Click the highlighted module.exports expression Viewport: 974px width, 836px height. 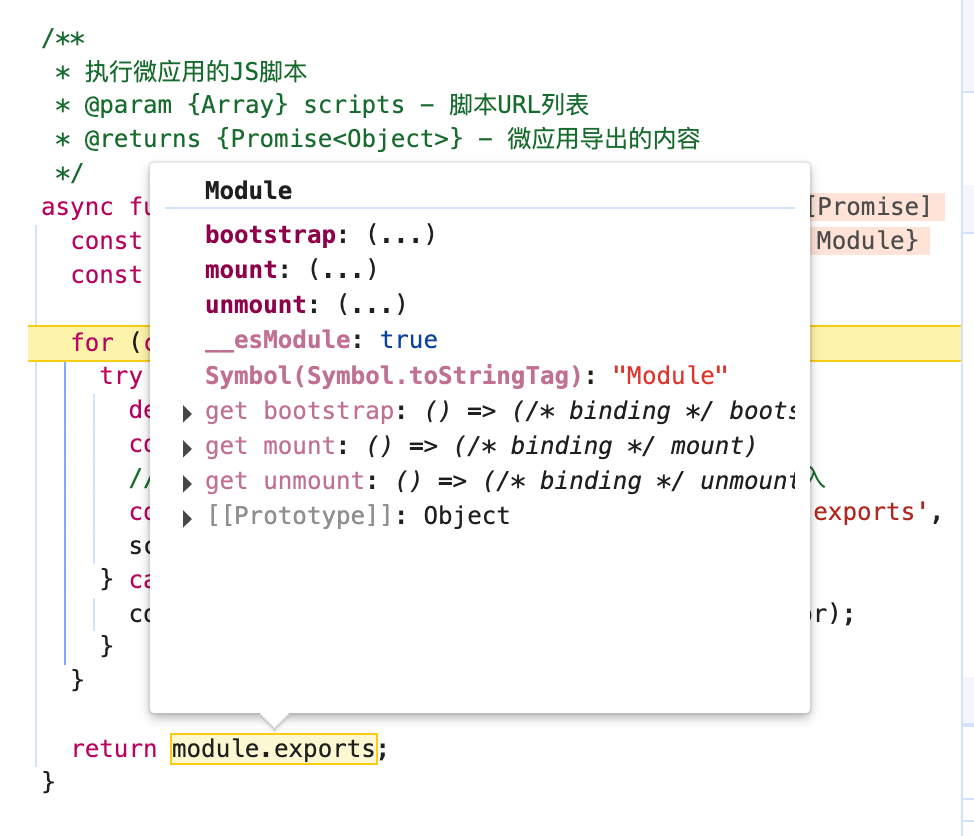pyautogui.click(x=274, y=748)
